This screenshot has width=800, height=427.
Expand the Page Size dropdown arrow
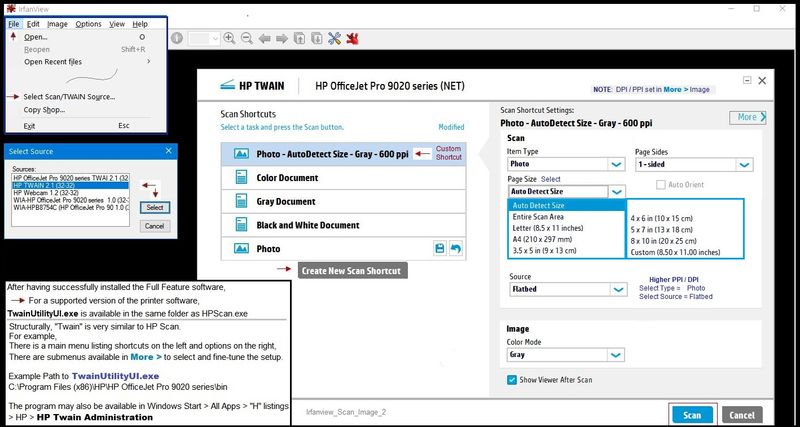pyautogui.click(x=616, y=192)
